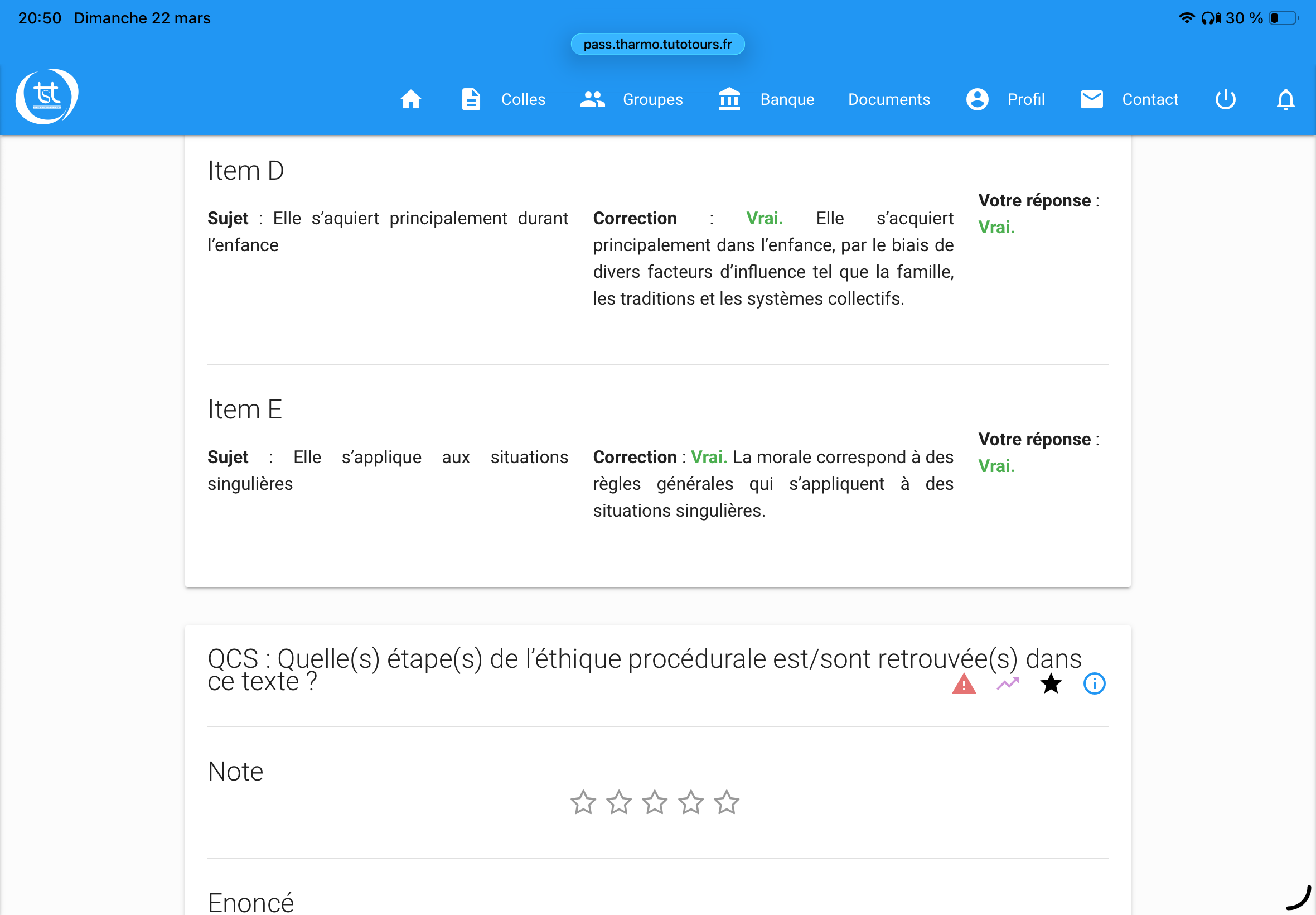Open the Profil page
This screenshot has width=1316, height=915.
1025,99
